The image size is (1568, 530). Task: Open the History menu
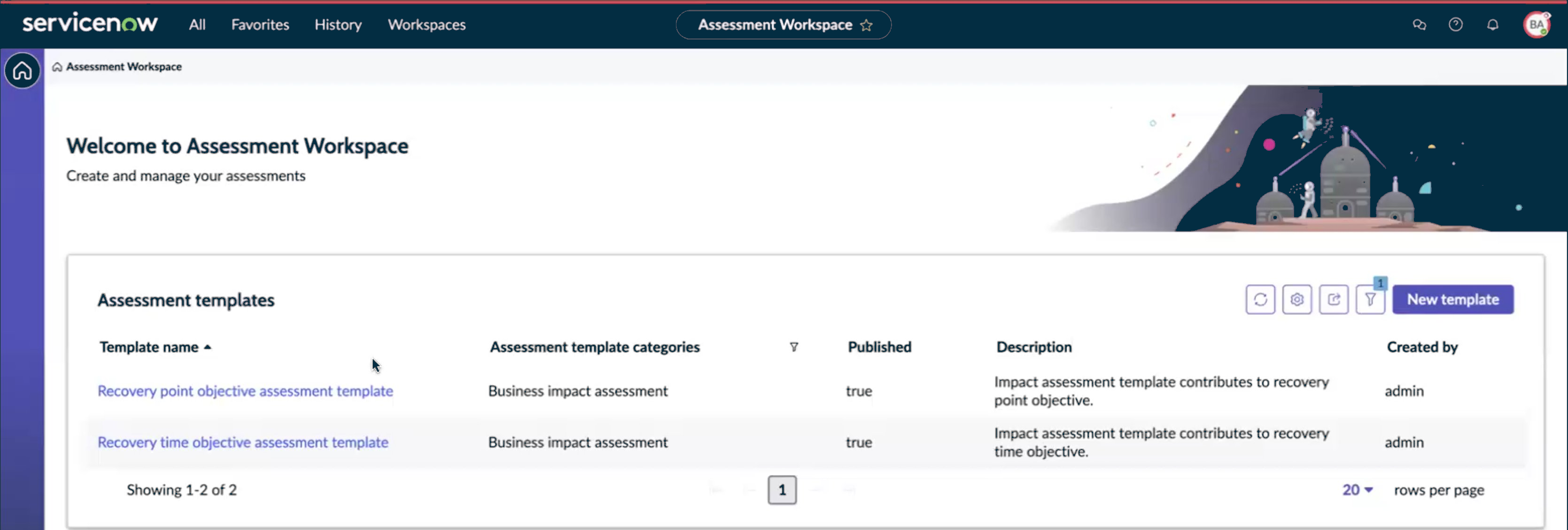pos(338,25)
